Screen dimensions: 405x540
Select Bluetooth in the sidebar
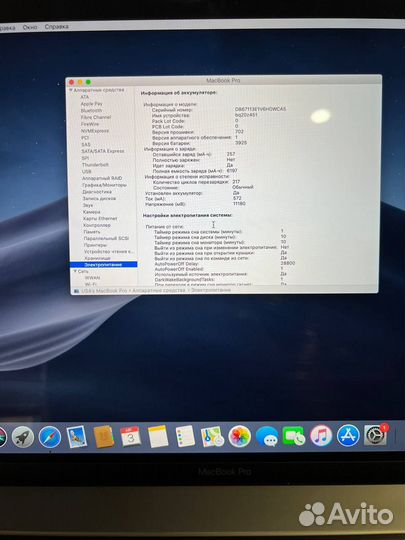pos(91,111)
